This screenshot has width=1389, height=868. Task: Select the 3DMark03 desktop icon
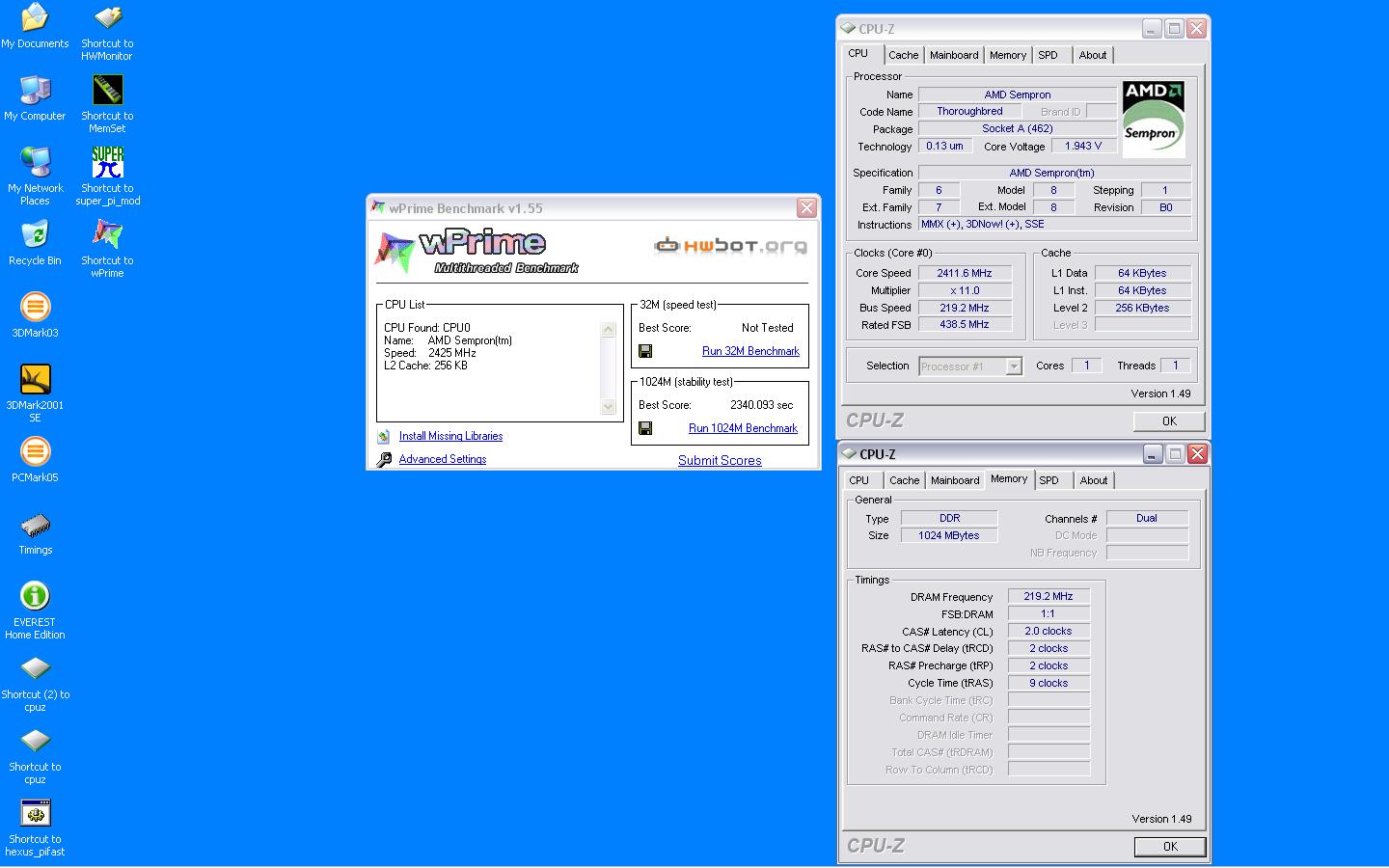[35, 315]
